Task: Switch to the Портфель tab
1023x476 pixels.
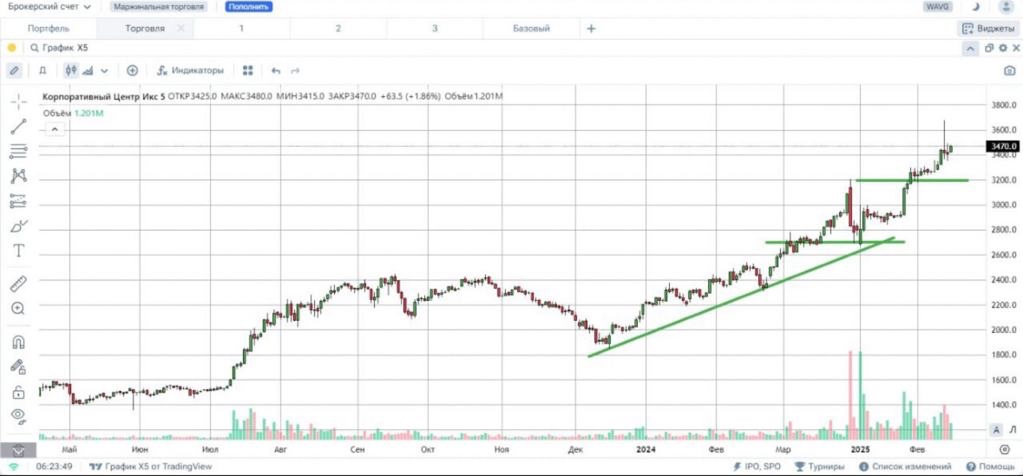Action: tap(49, 28)
